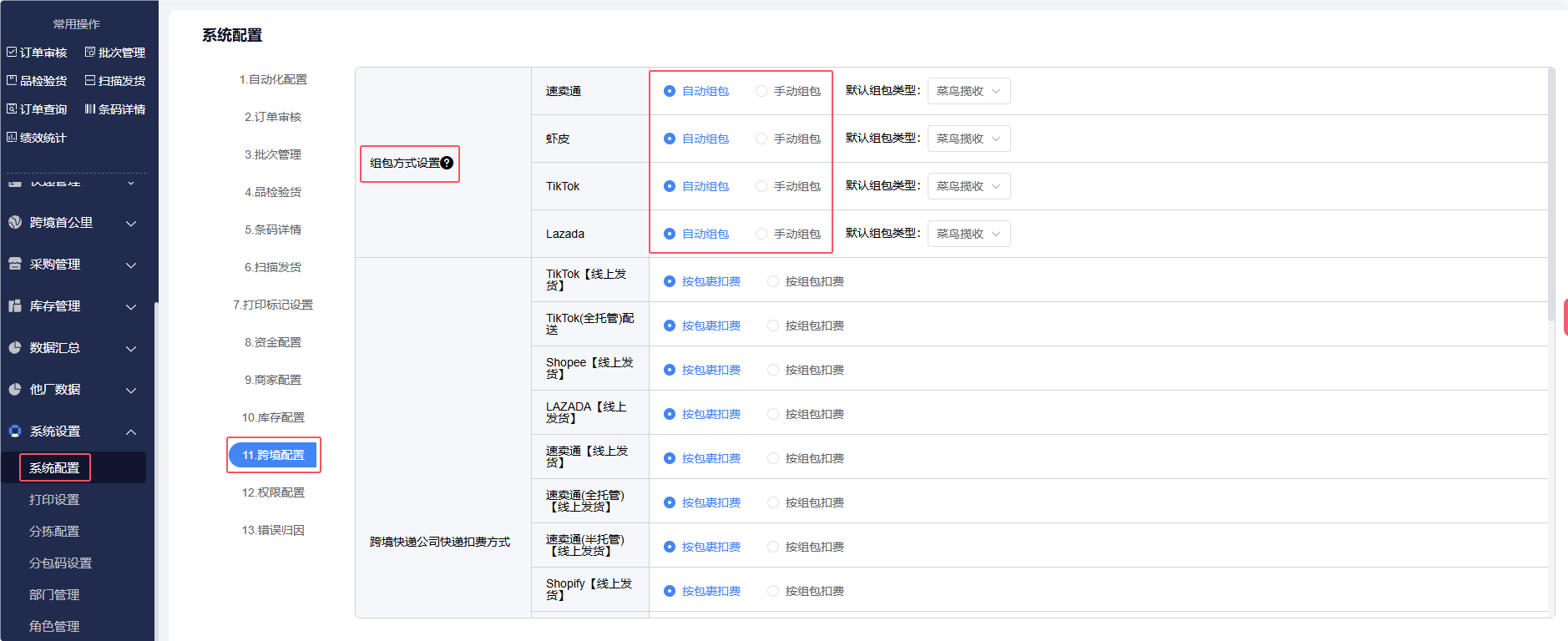
Task: Switch to 12.权限配置 settings tab
Action: click(273, 492)
